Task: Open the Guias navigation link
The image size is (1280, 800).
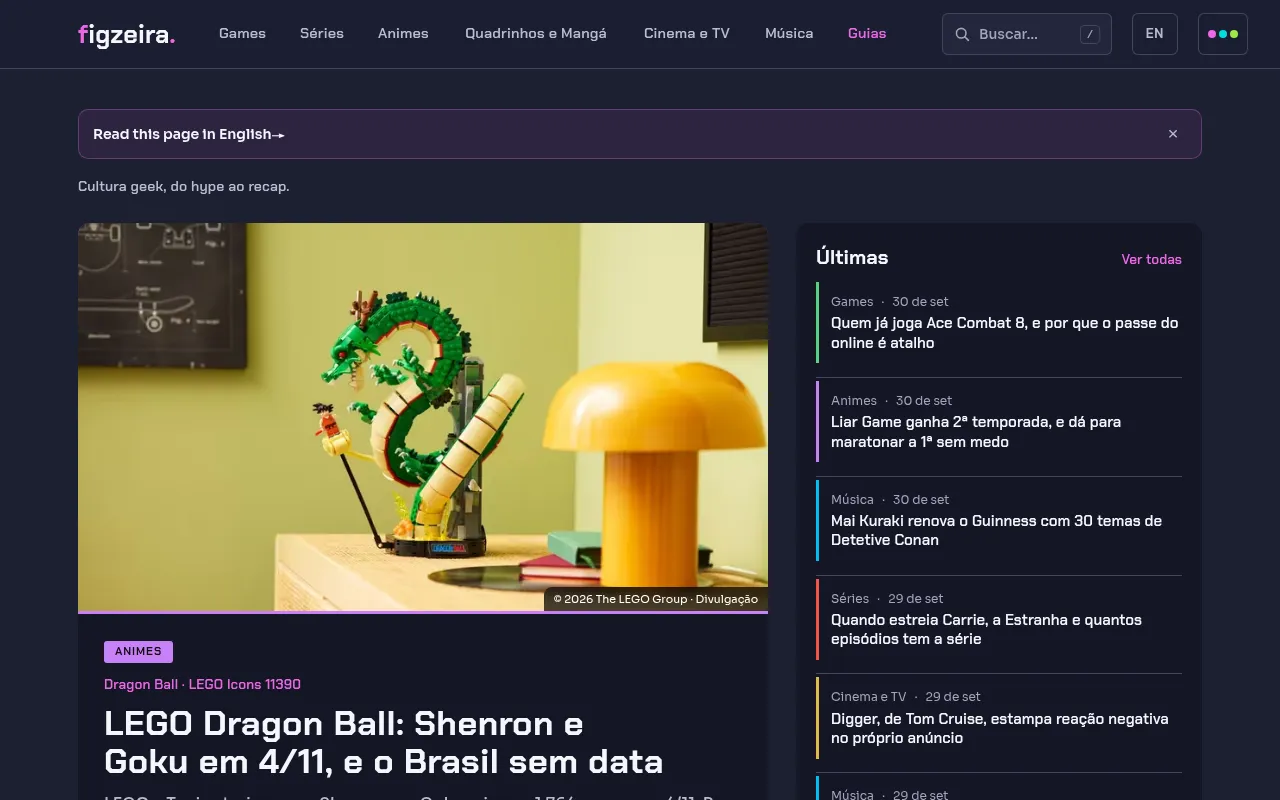Action: (867, 34)
